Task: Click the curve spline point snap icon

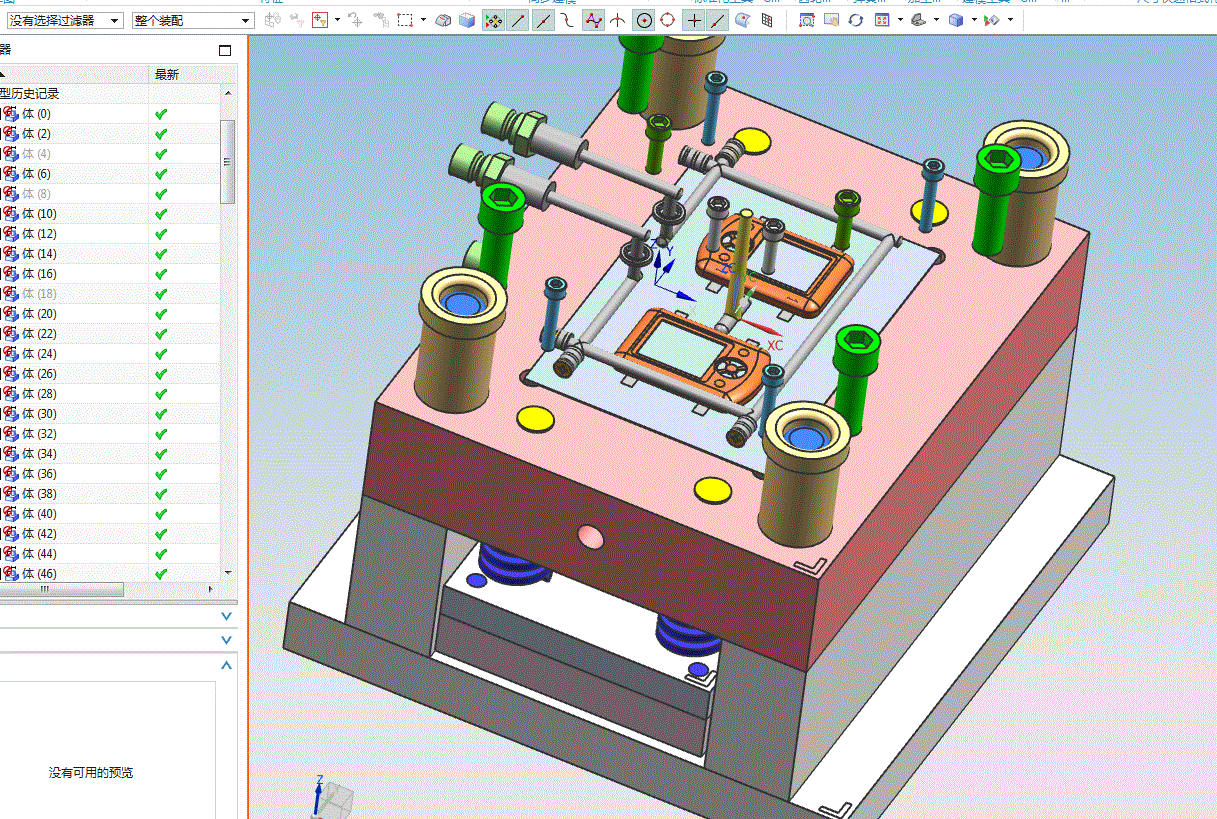Action: (593, 20)
